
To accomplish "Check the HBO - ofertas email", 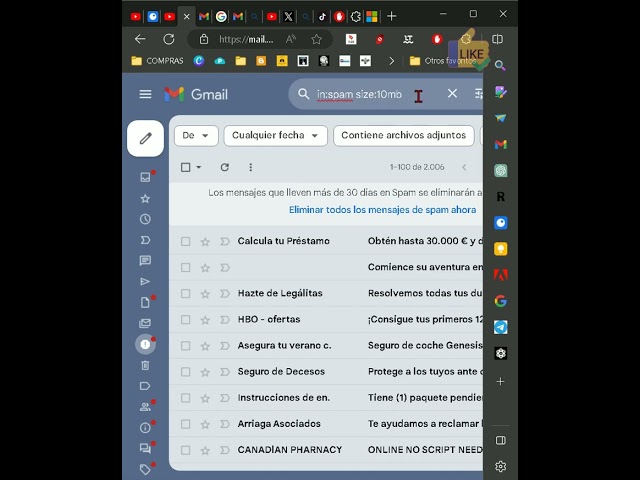I will [186, 320].
